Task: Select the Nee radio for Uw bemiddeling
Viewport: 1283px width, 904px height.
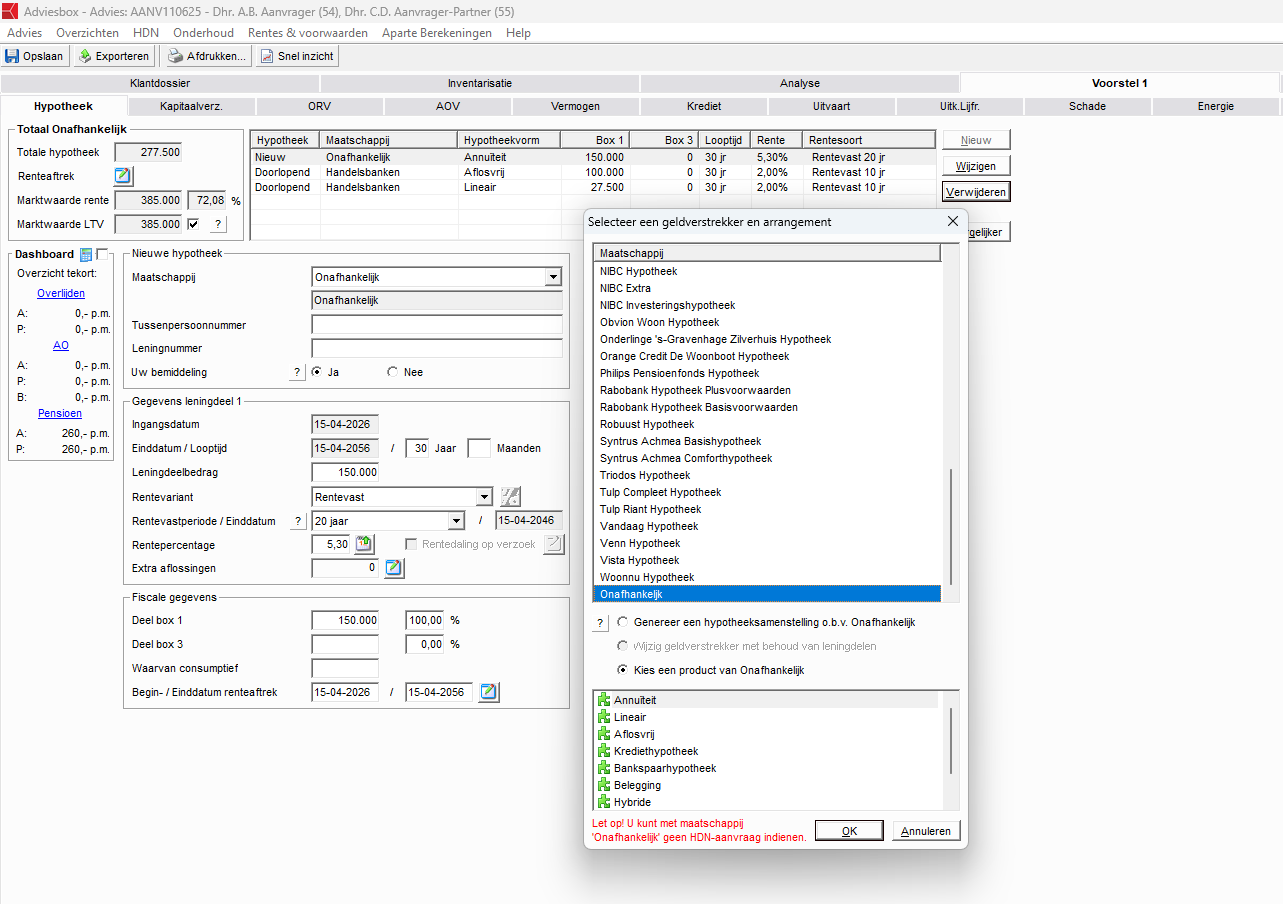Action: pos(393,372)
